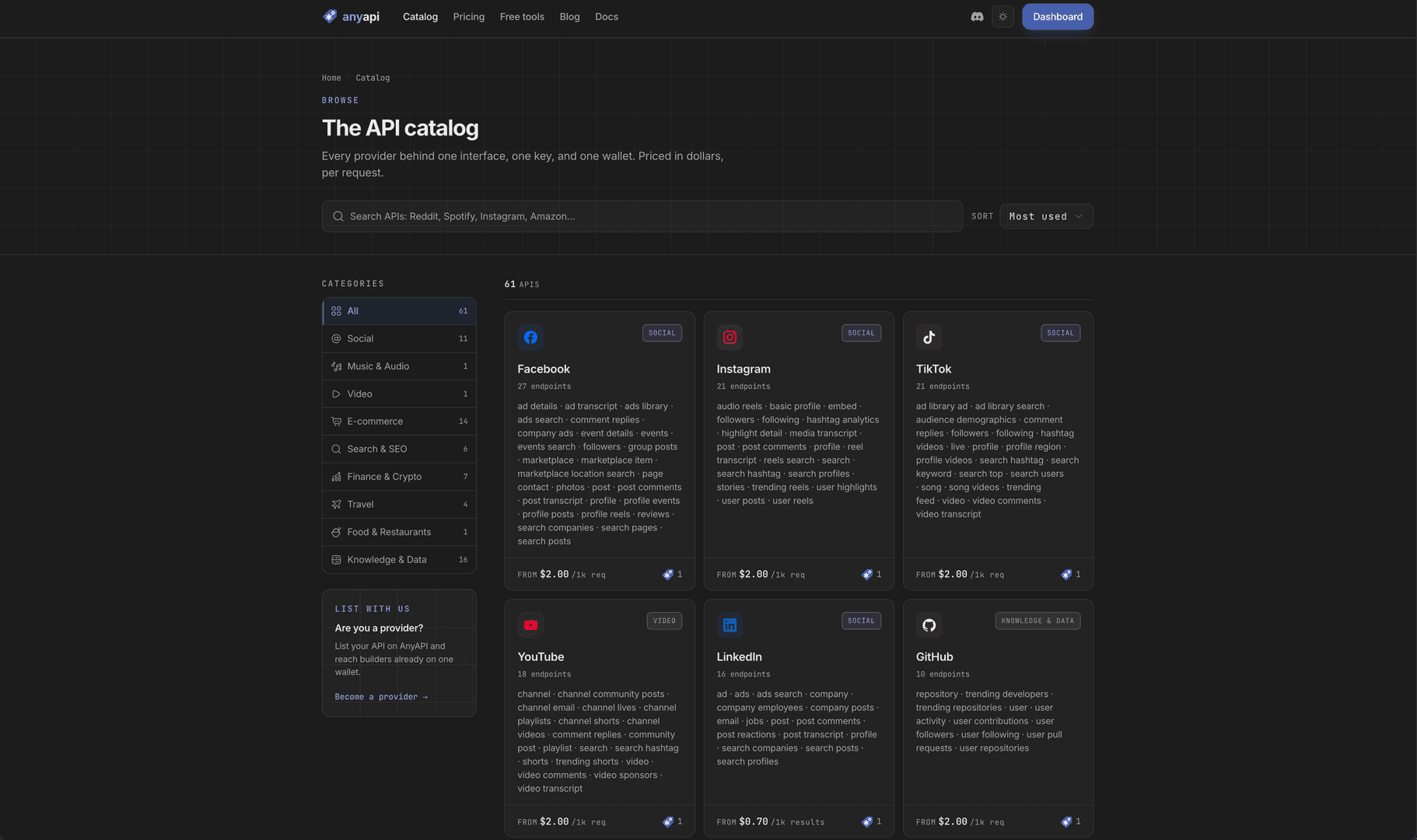The width and height of the screenshot is (1417, 840).
Task: Filter by Music & Audio category
Action: coord(399,366)
